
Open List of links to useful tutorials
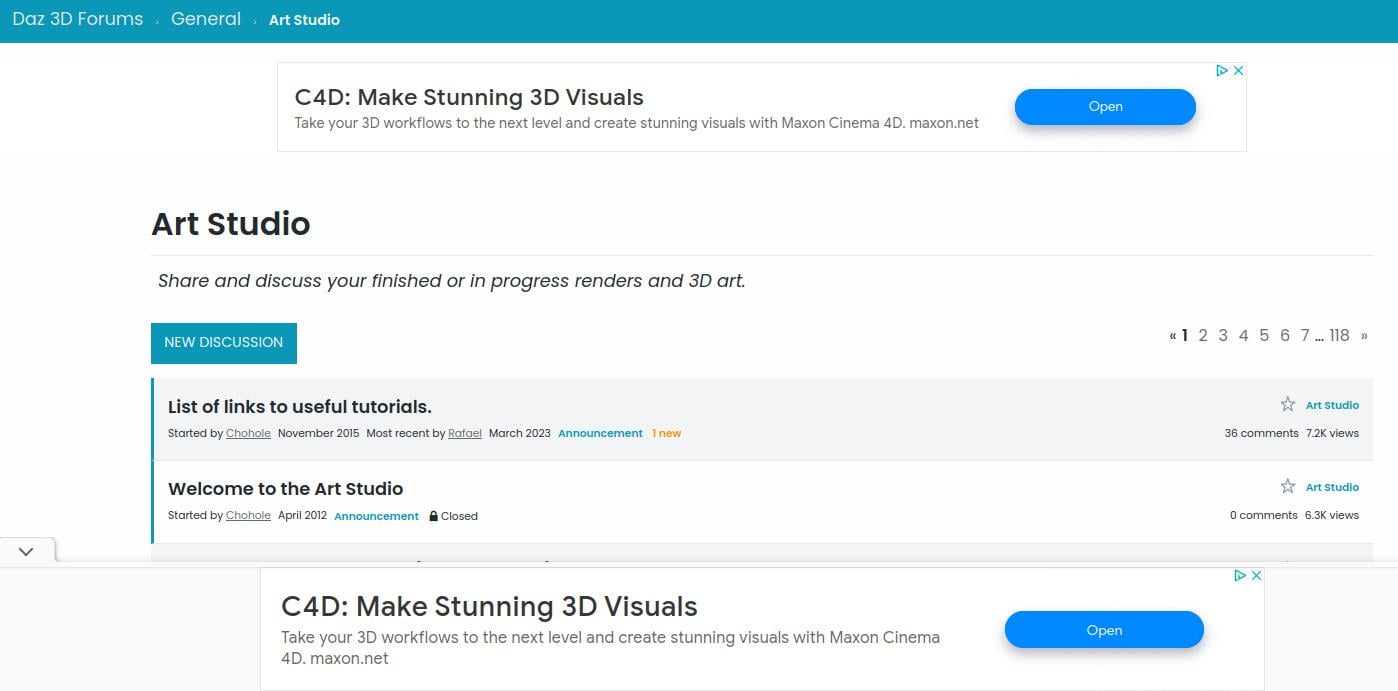[x=299, y=407]
